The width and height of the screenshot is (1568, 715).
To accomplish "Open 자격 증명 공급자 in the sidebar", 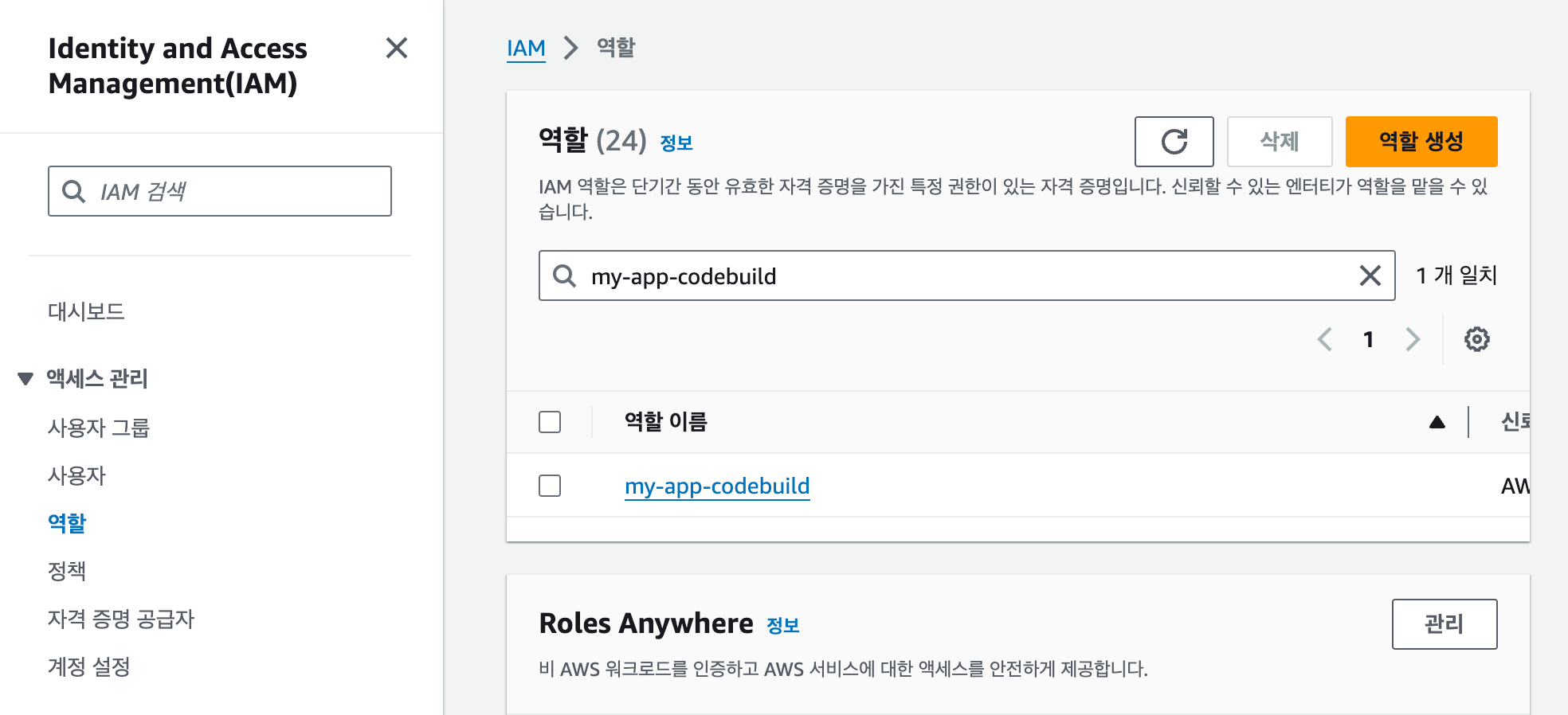I will coord(121,619).
